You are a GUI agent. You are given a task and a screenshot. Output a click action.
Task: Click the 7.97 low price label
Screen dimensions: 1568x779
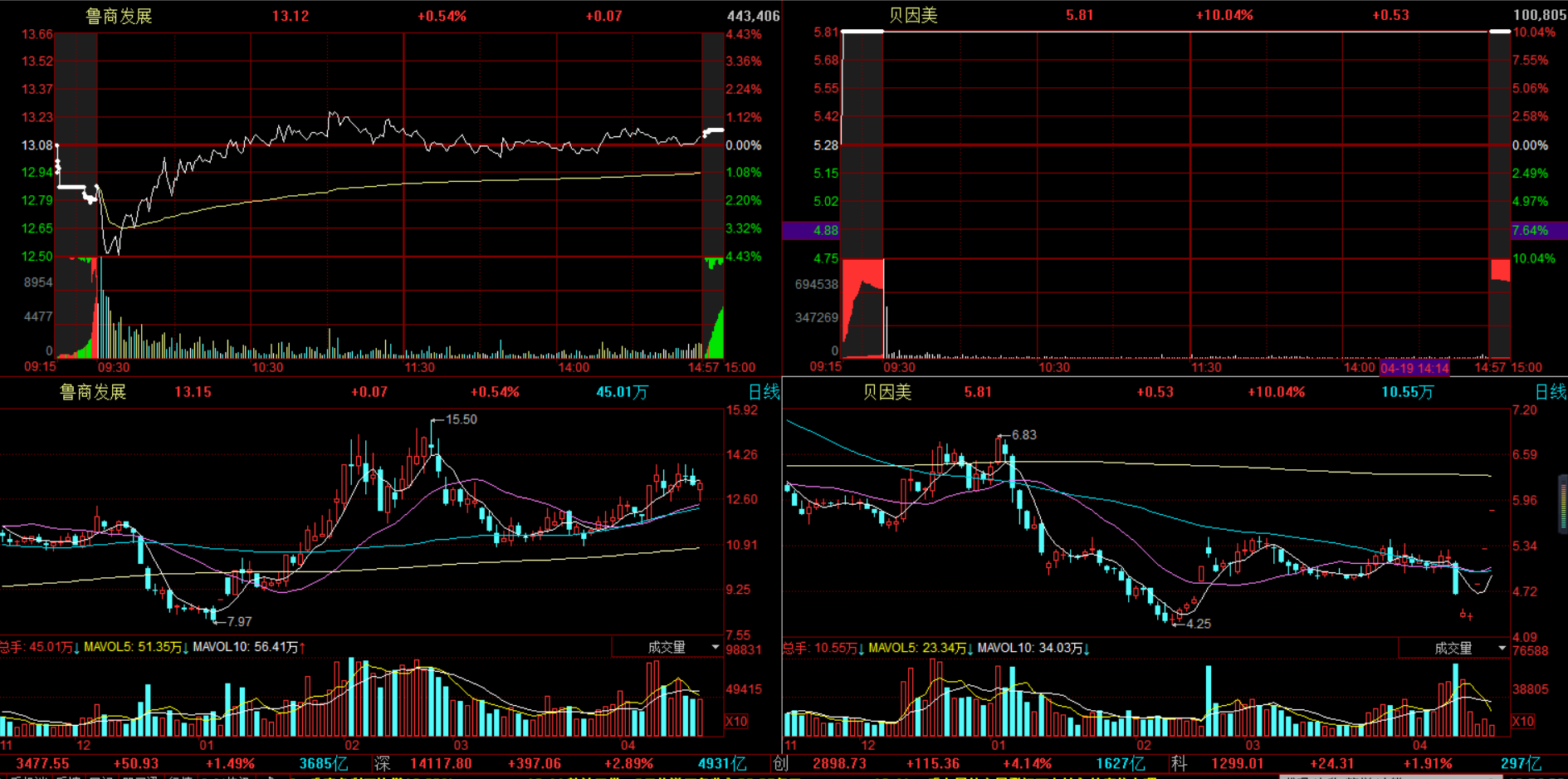coord(239,621)
